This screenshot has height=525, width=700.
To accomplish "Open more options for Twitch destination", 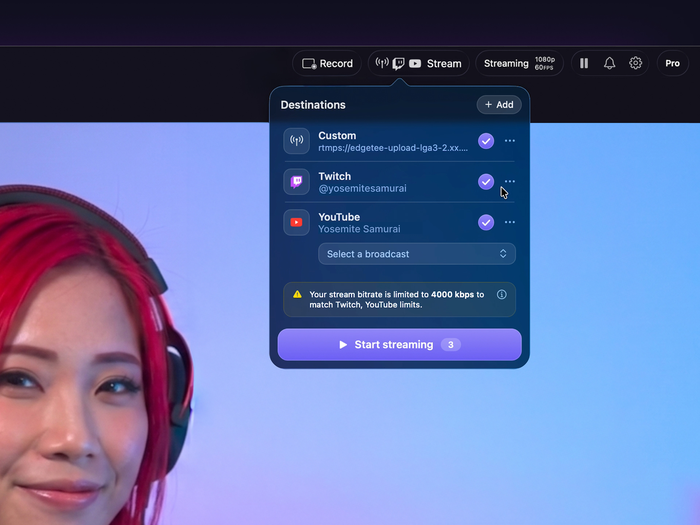I will (x=510, y=181).
